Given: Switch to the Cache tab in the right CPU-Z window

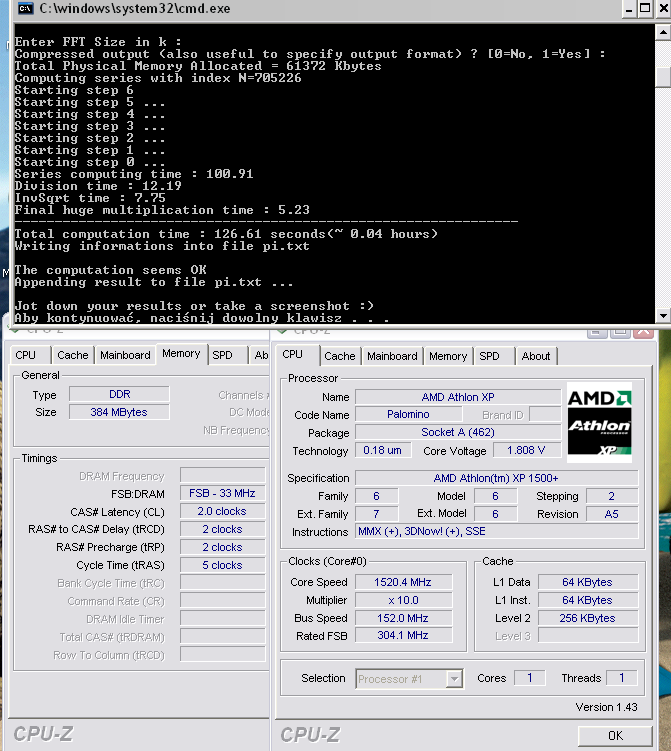Looking at the screenshot, I should click(x=340, y=356).
